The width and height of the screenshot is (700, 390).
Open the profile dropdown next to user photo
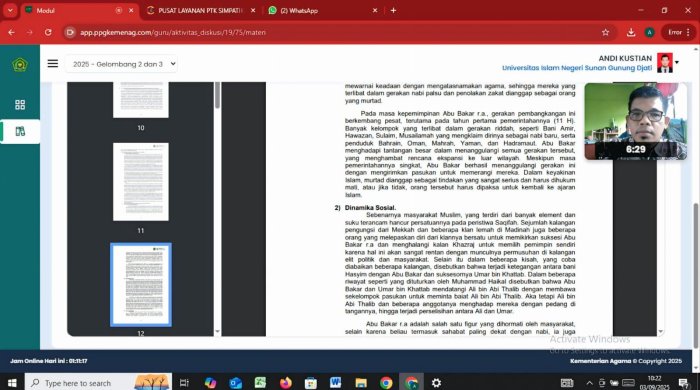click(677, 62)
